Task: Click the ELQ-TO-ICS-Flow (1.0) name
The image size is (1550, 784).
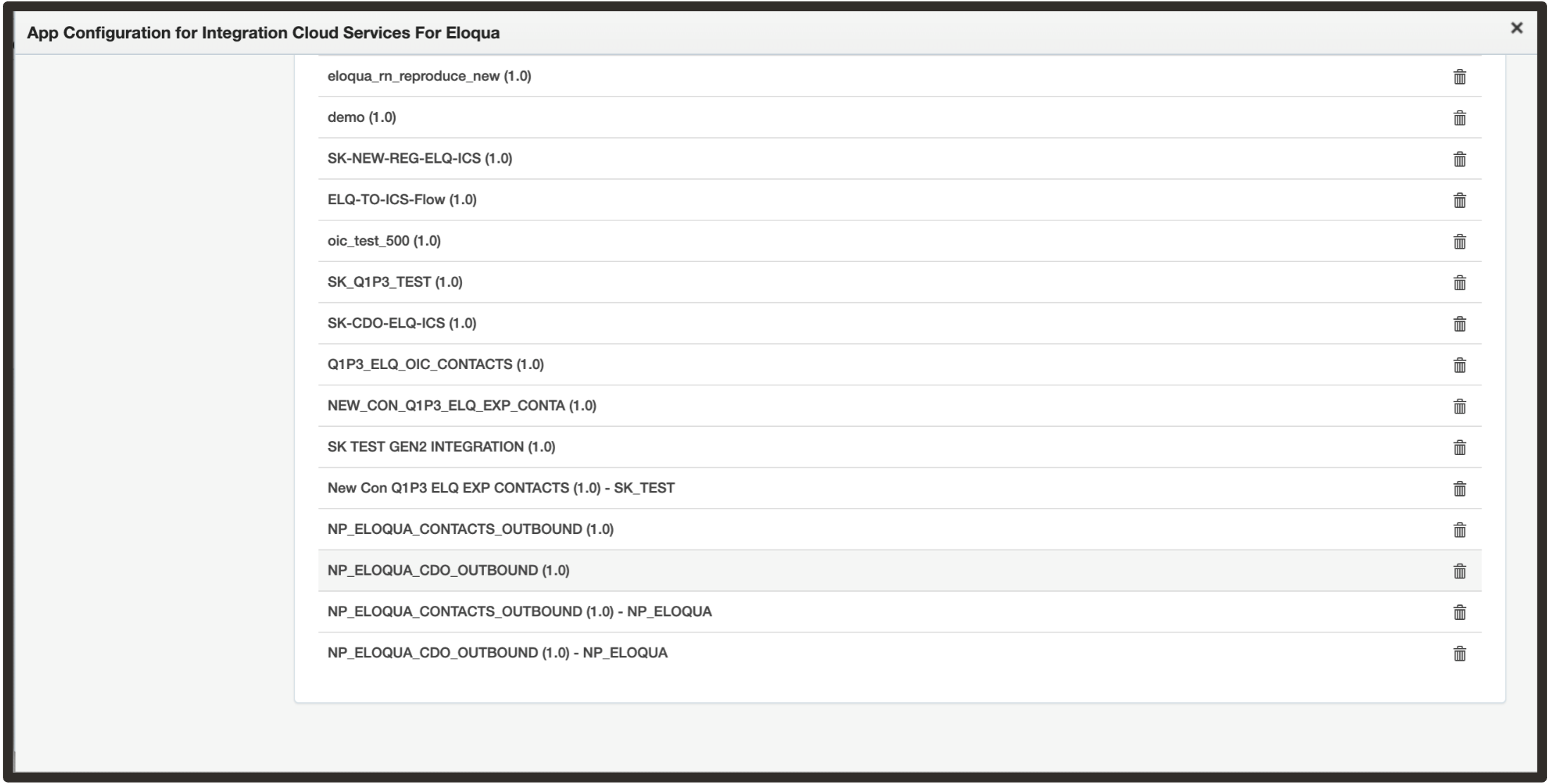Action: coord(402,199)
